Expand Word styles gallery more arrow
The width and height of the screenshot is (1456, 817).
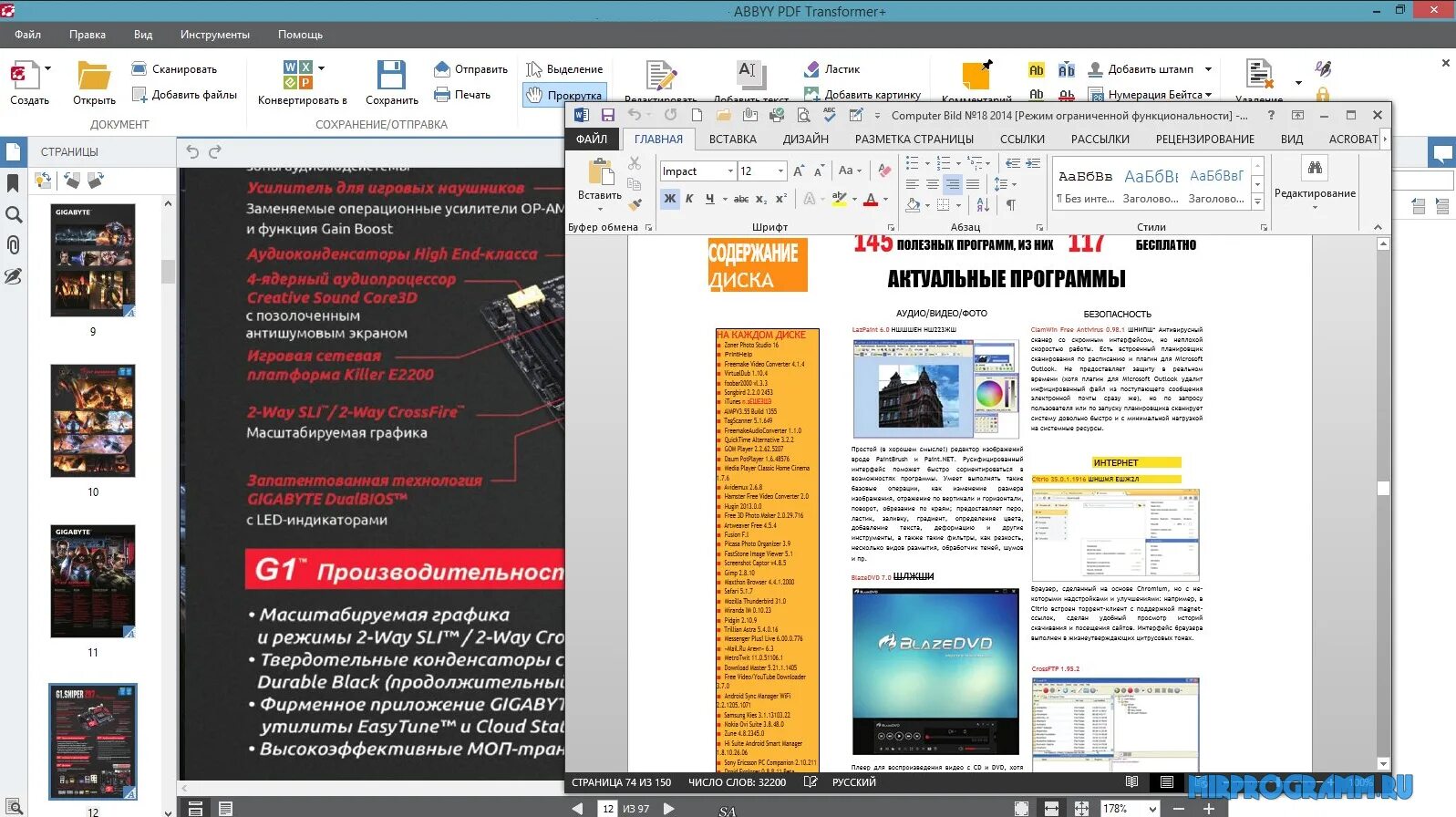click(1258, 201)
